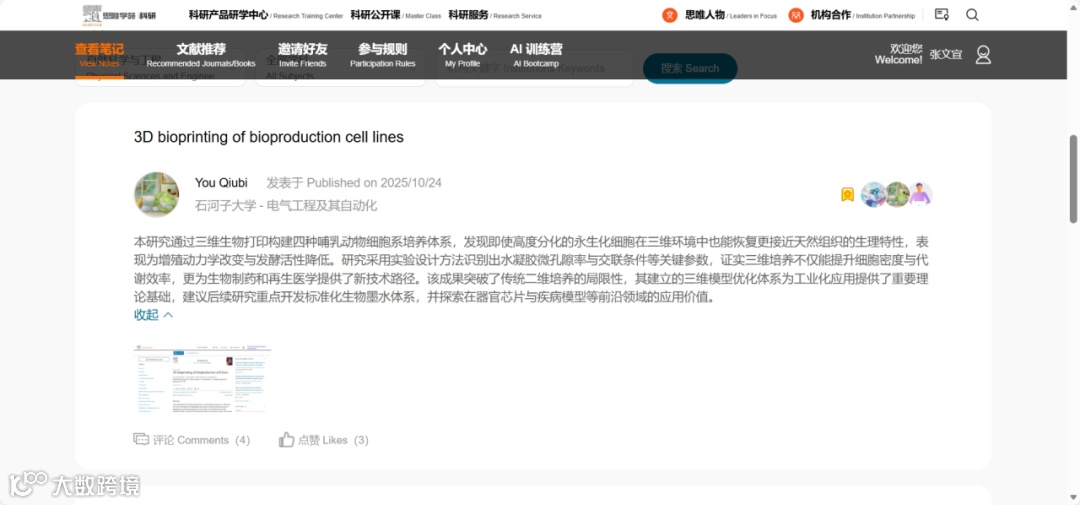Click the middle liker avatar in the group

(x=897, y=194)
